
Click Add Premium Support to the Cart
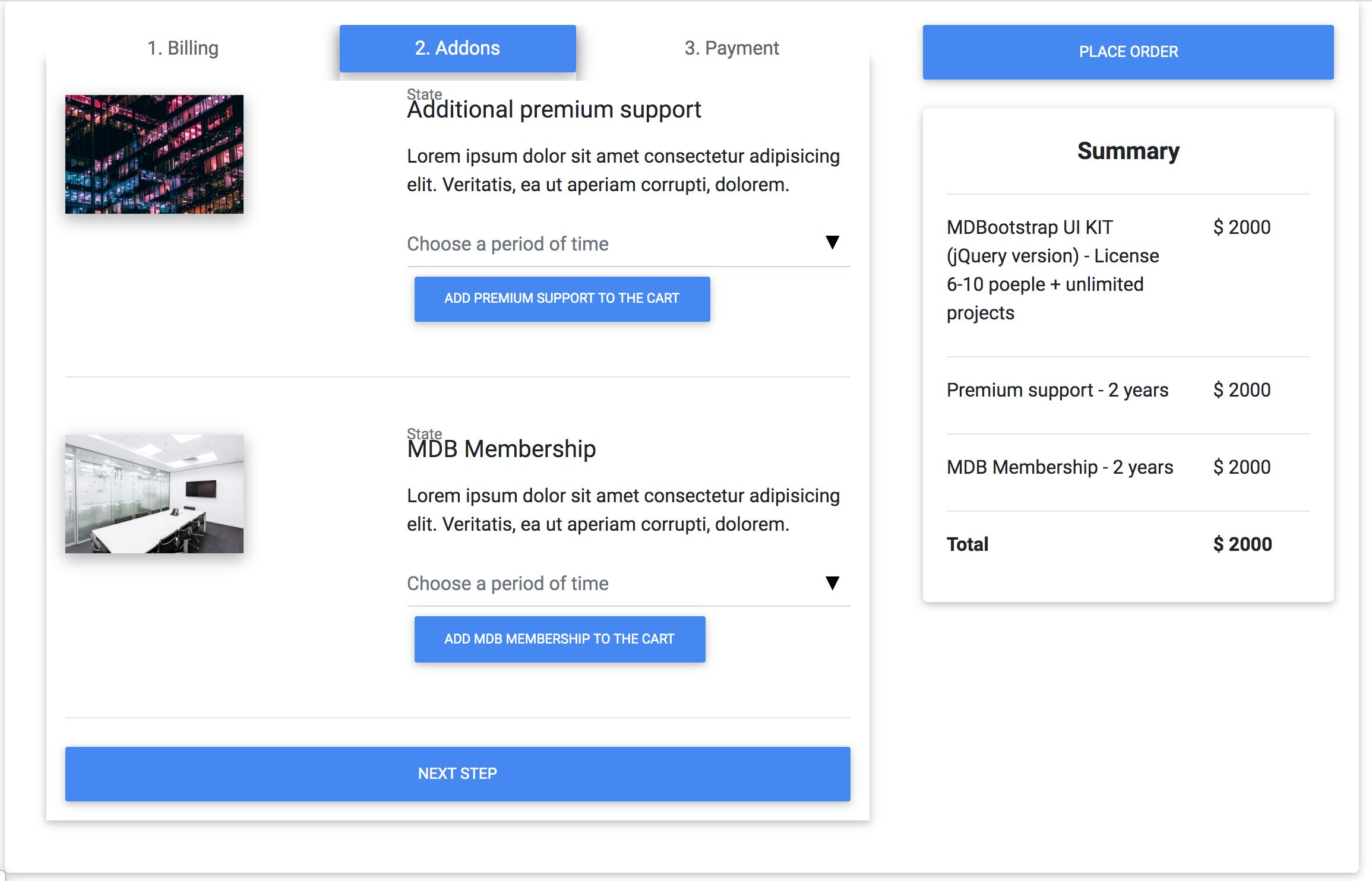point(562,299)
